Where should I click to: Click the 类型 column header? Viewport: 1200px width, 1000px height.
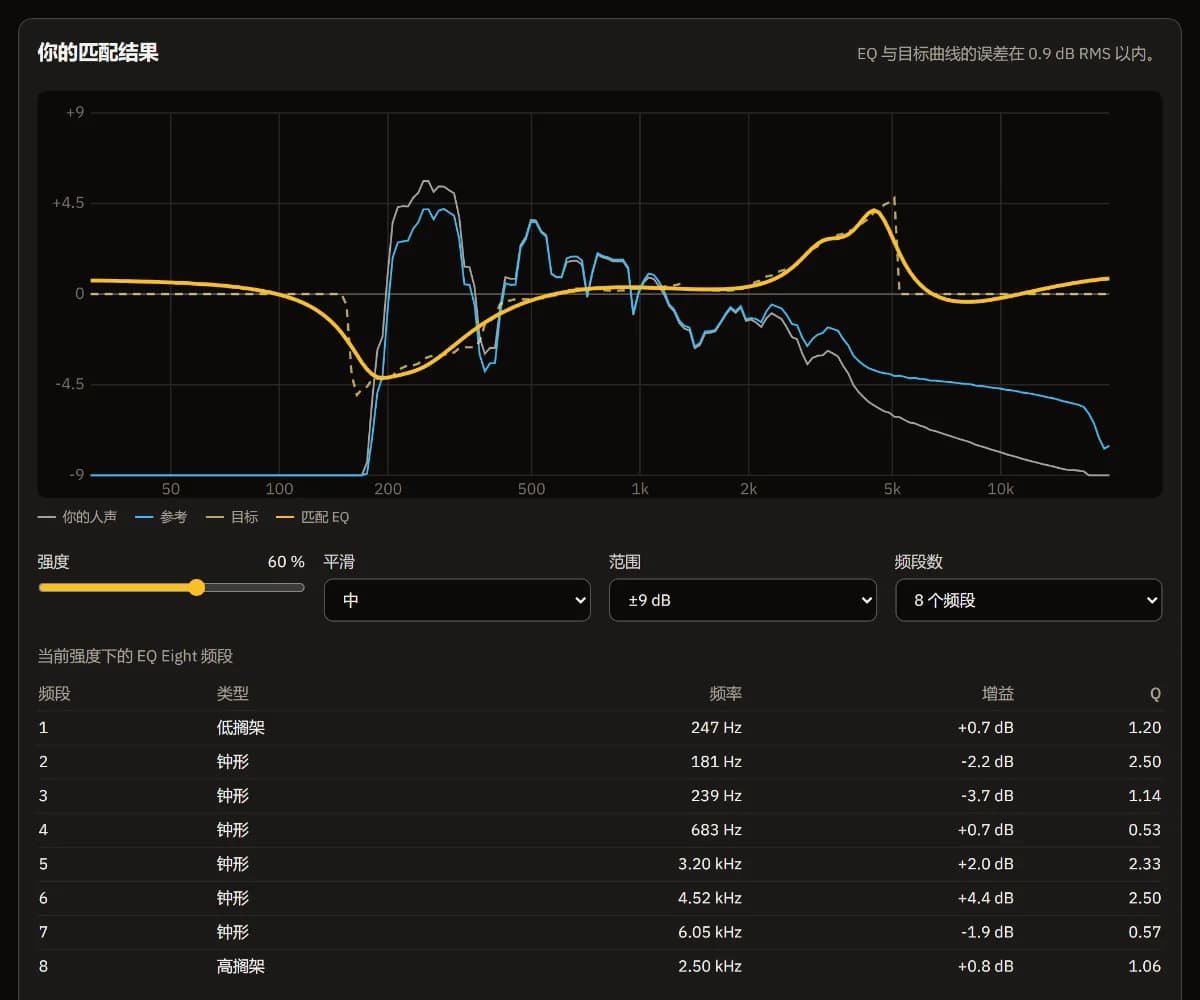click(x=233, y=693)
